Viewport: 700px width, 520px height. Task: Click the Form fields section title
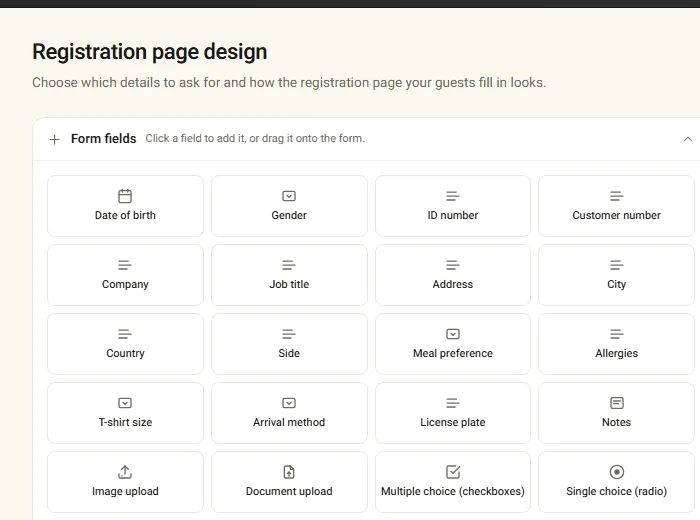pos(104,139)
